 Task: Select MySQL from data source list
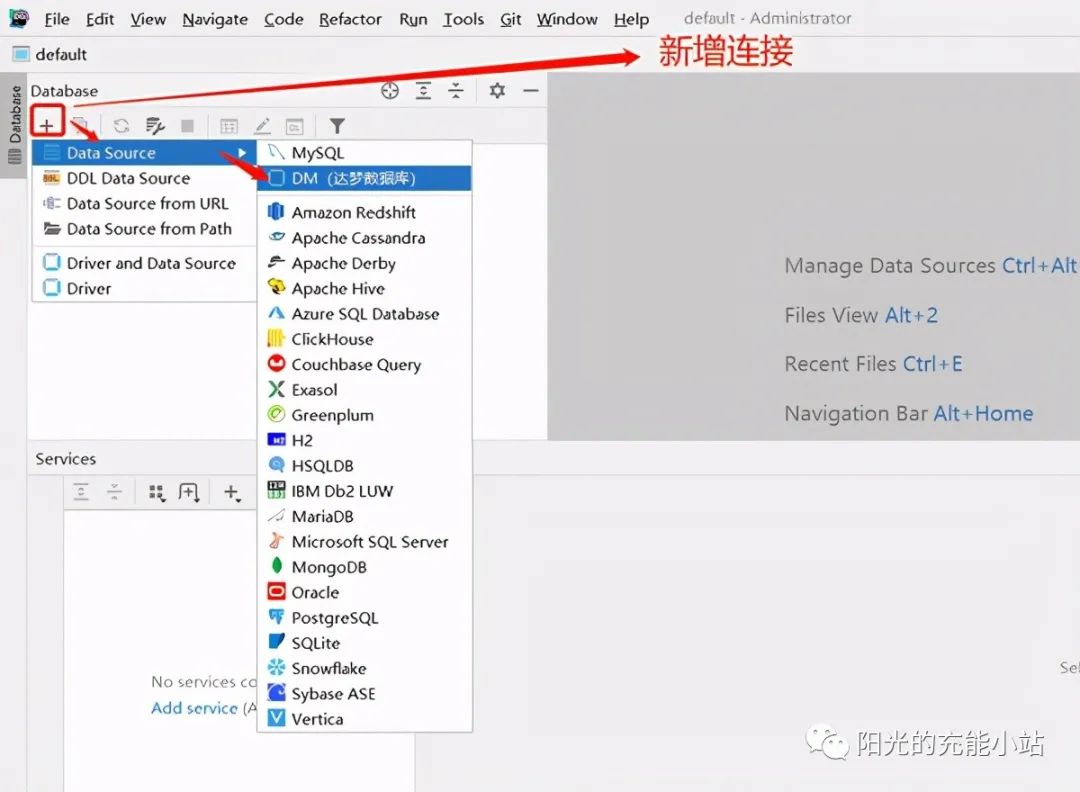tap(364, 153)
